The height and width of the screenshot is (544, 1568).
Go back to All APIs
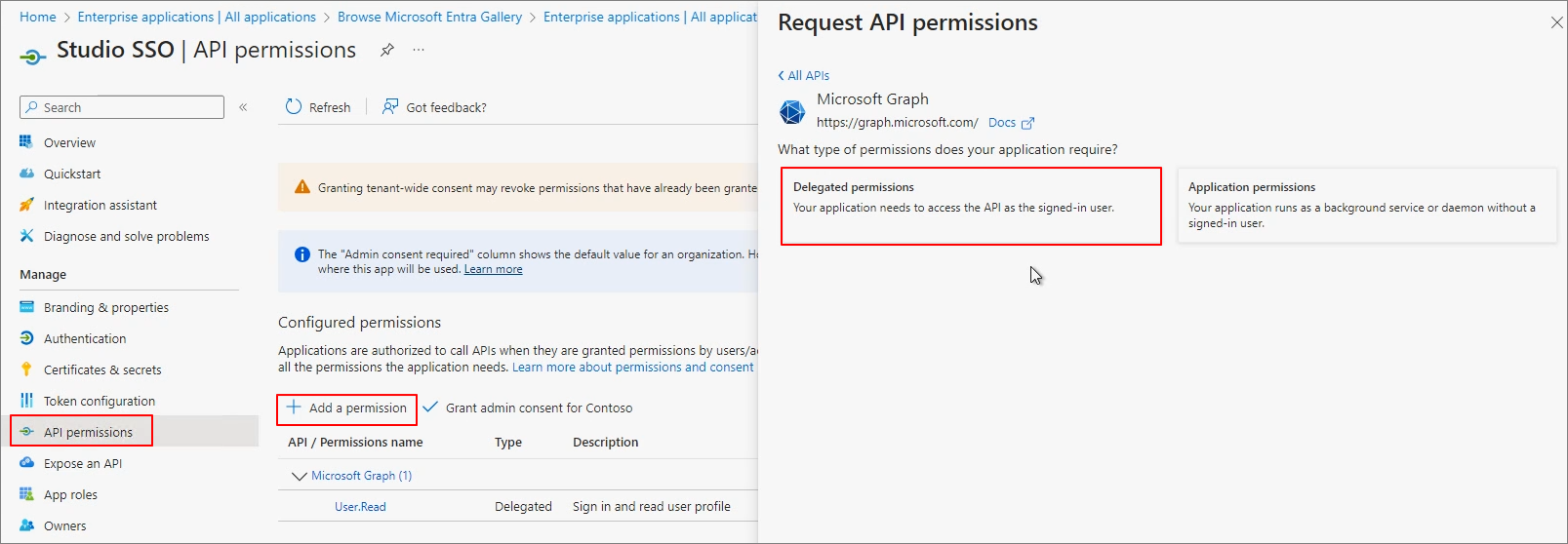pyautogui.click(x=804, y=75)
